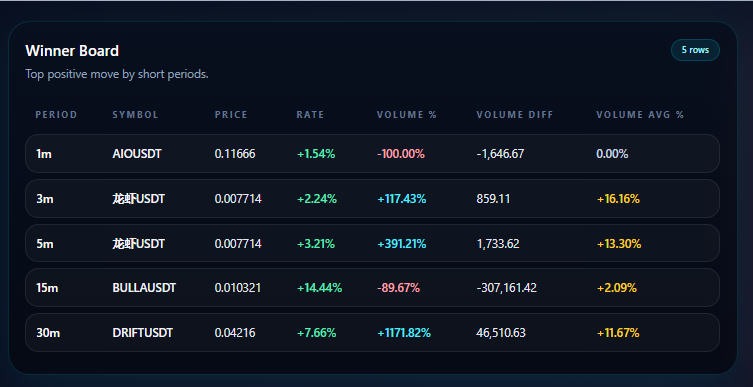
Task: Select the 3m period cell
Action: 45,199
